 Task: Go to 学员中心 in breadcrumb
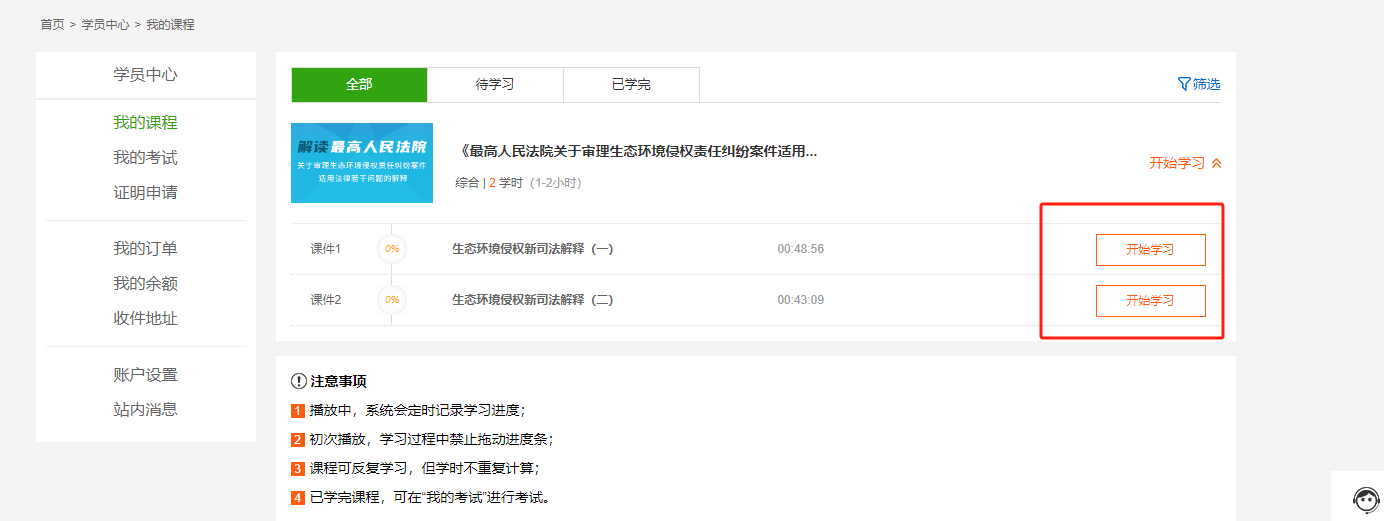click(105, 24)
